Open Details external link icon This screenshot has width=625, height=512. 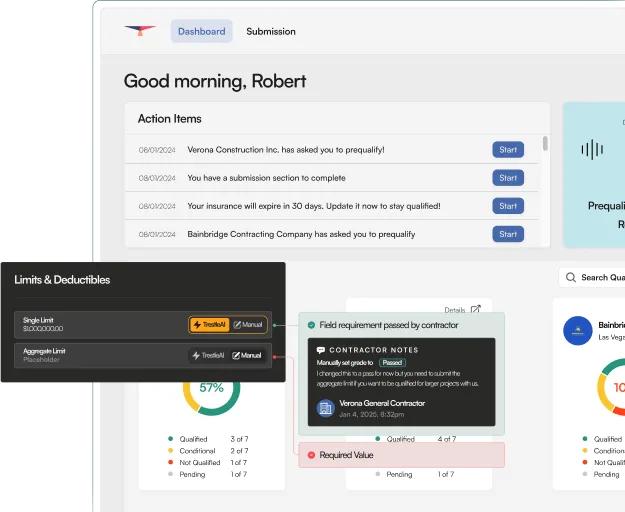click(476, 310)
